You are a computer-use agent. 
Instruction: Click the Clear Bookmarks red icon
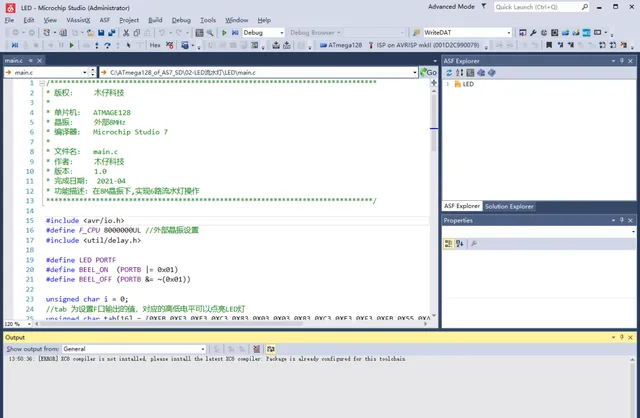point(623,45)
